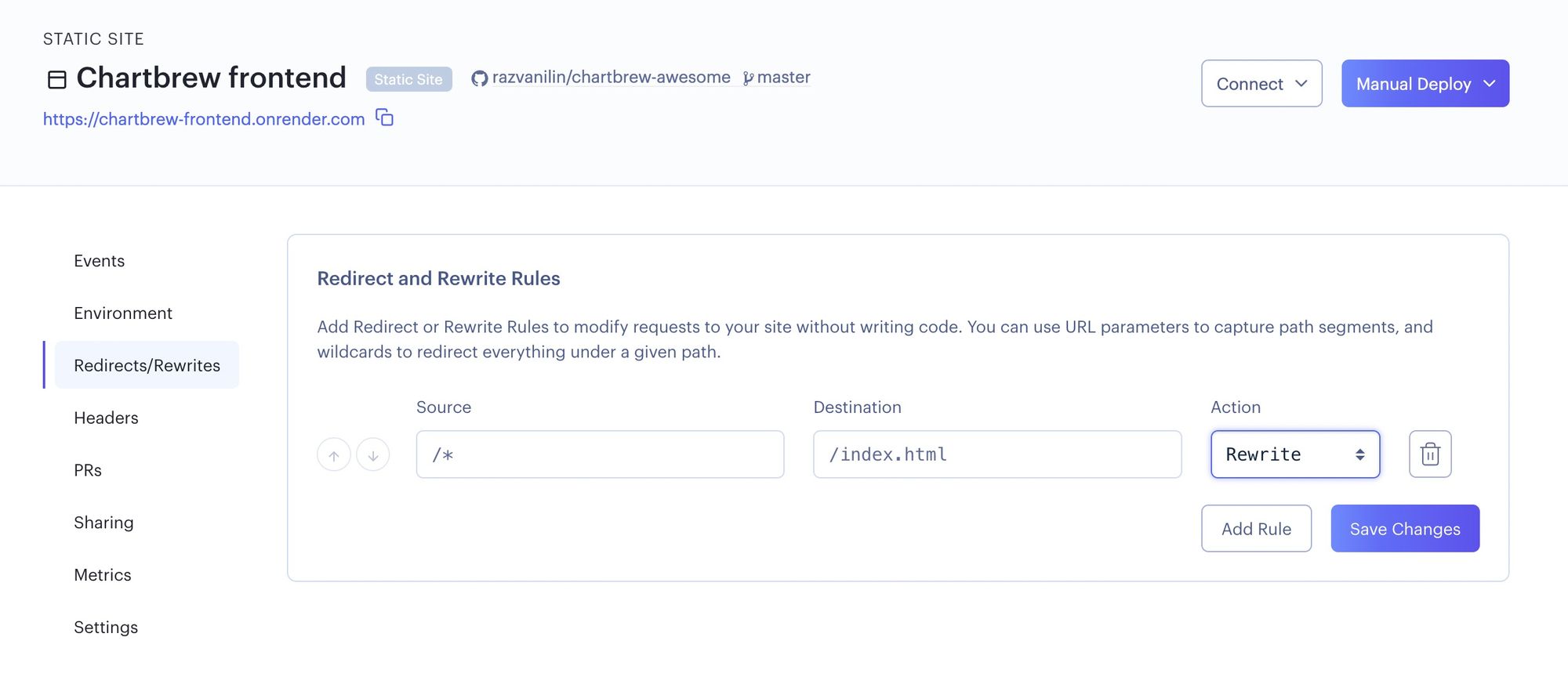Open the Settings section
The width and height of the screenshot is (1568, 695).
pos(106,628)
